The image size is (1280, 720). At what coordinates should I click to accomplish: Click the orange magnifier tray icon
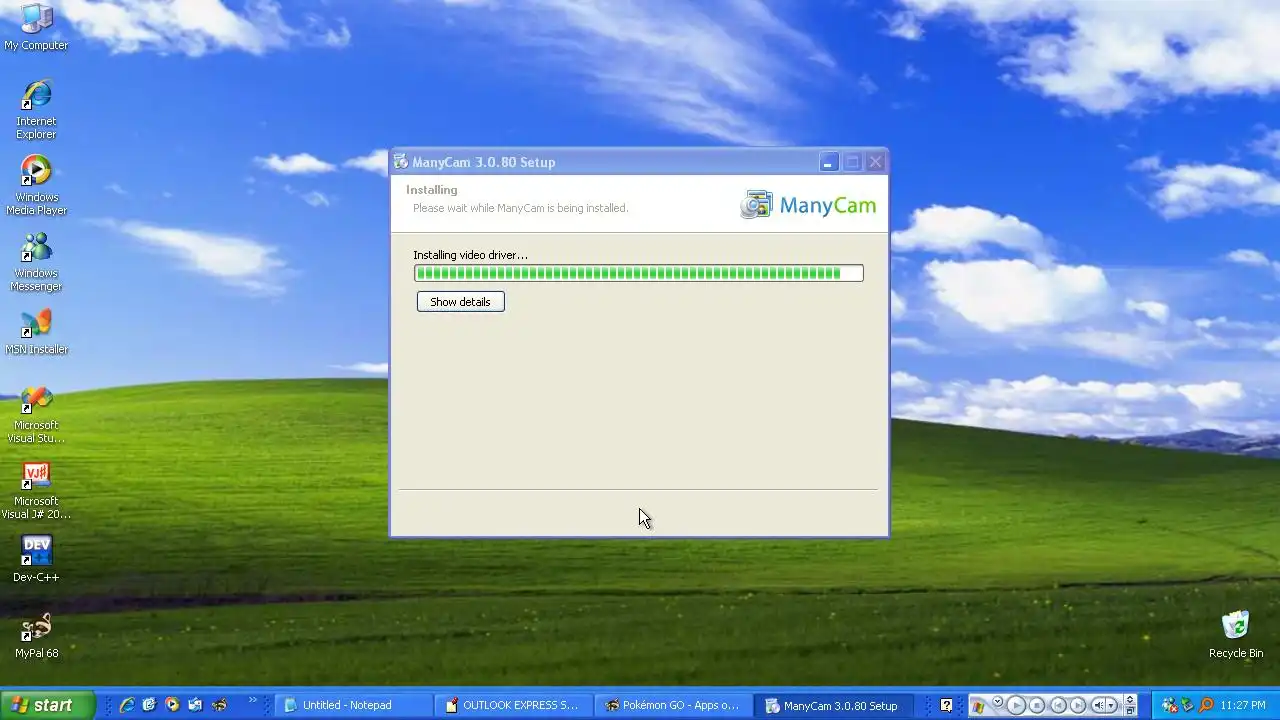[x=1206, y=705]
